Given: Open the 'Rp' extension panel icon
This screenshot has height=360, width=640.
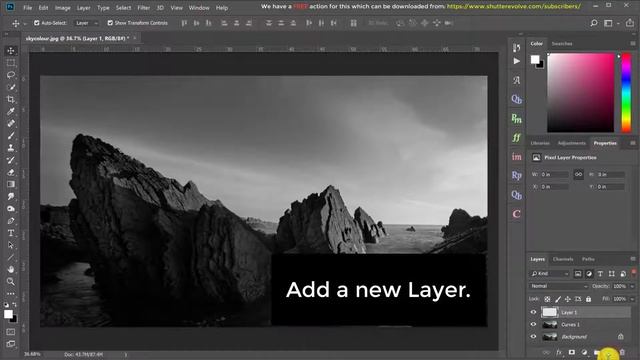Looking at the screenshot, I should pos(517,176).
